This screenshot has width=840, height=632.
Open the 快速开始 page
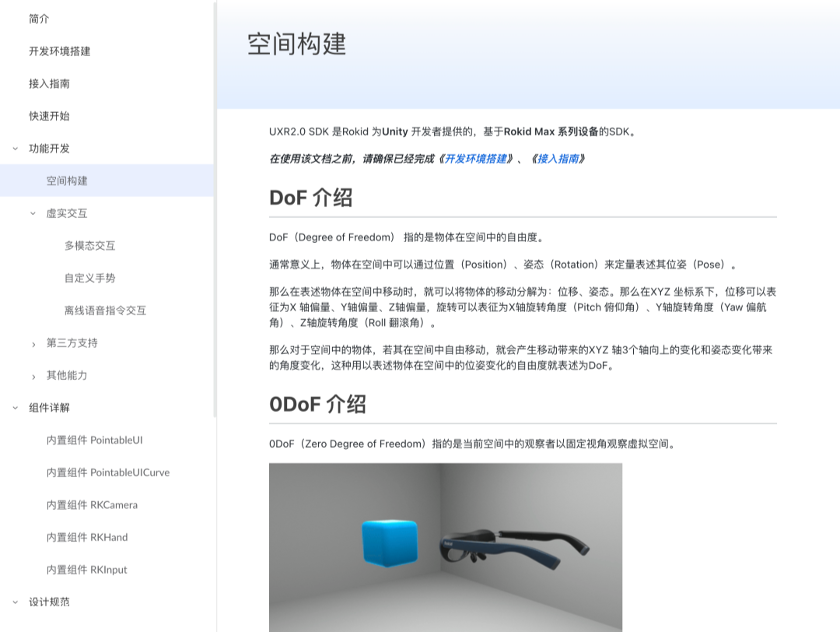(49, 116)
